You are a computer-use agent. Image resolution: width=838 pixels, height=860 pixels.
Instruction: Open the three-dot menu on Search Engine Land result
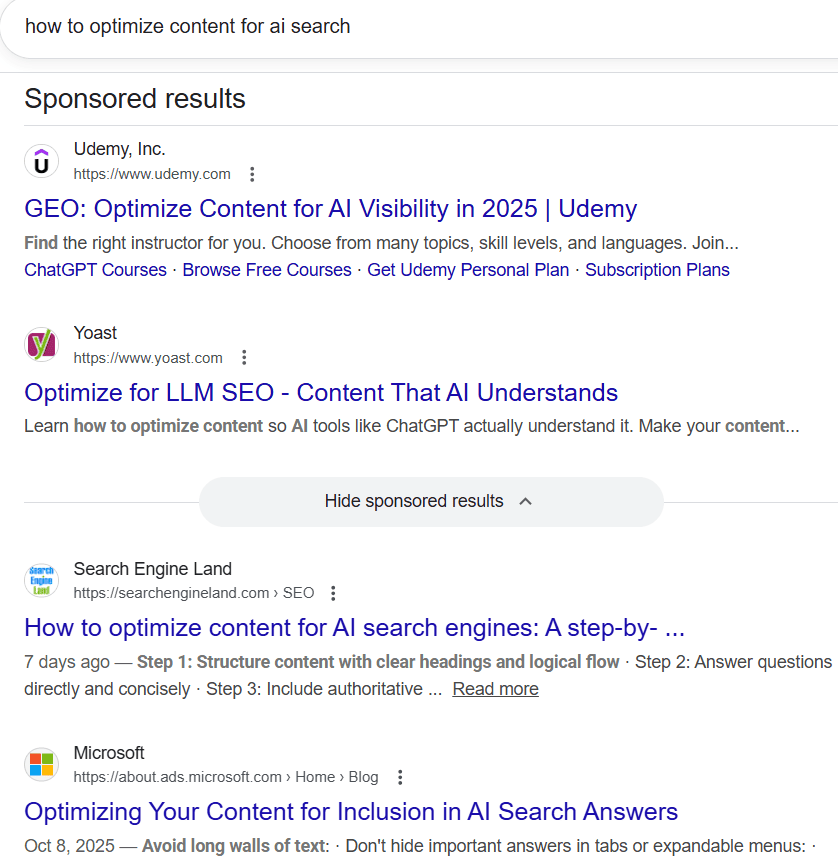332,592
